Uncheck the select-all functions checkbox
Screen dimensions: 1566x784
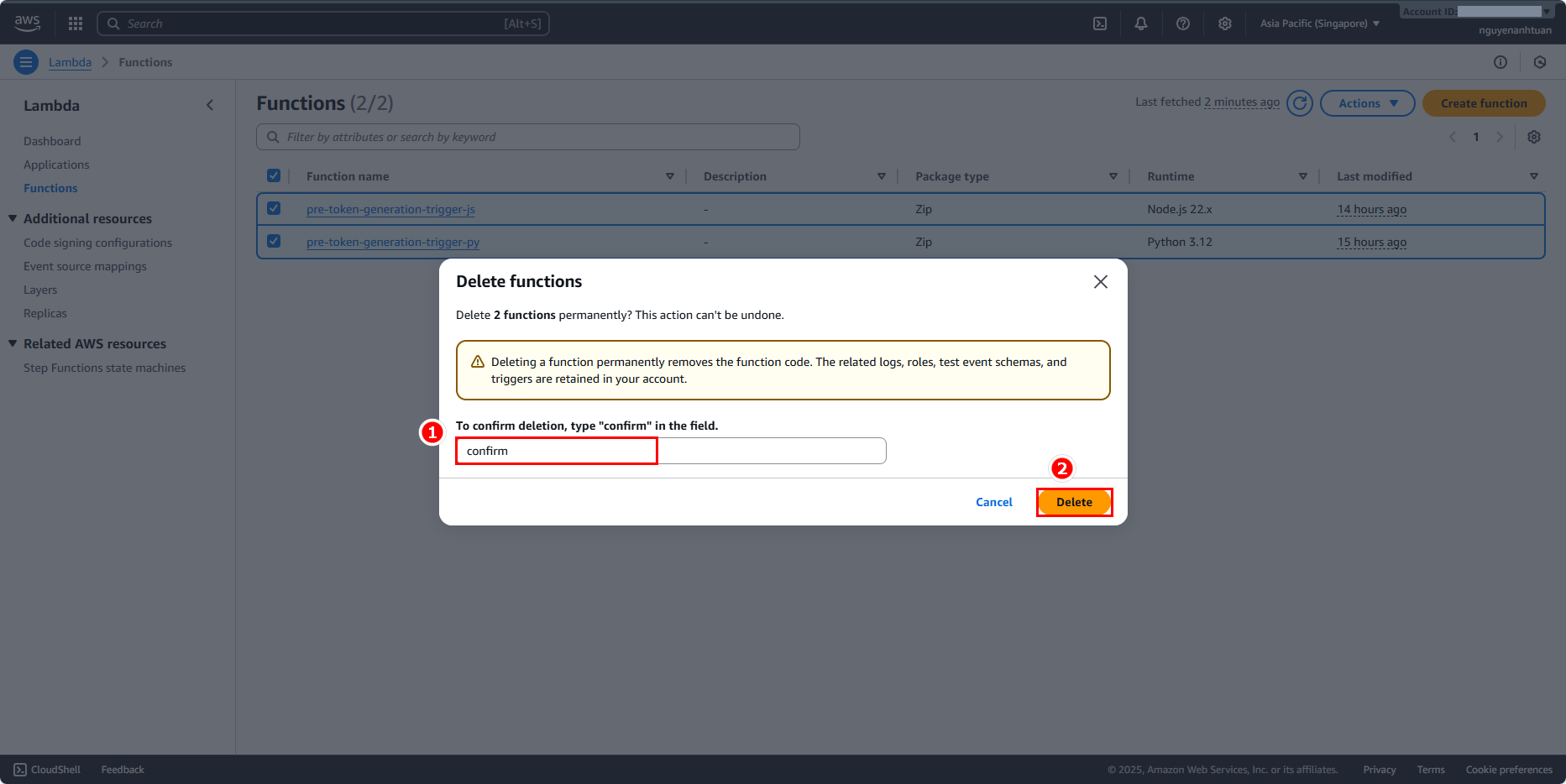click(274, 175)
